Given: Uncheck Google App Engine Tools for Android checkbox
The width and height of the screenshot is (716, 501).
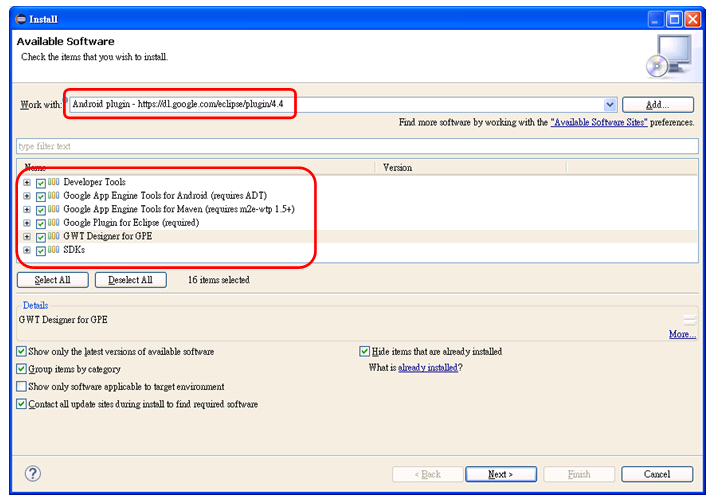Looking at the screenshot, I should [x=41, y=197].
